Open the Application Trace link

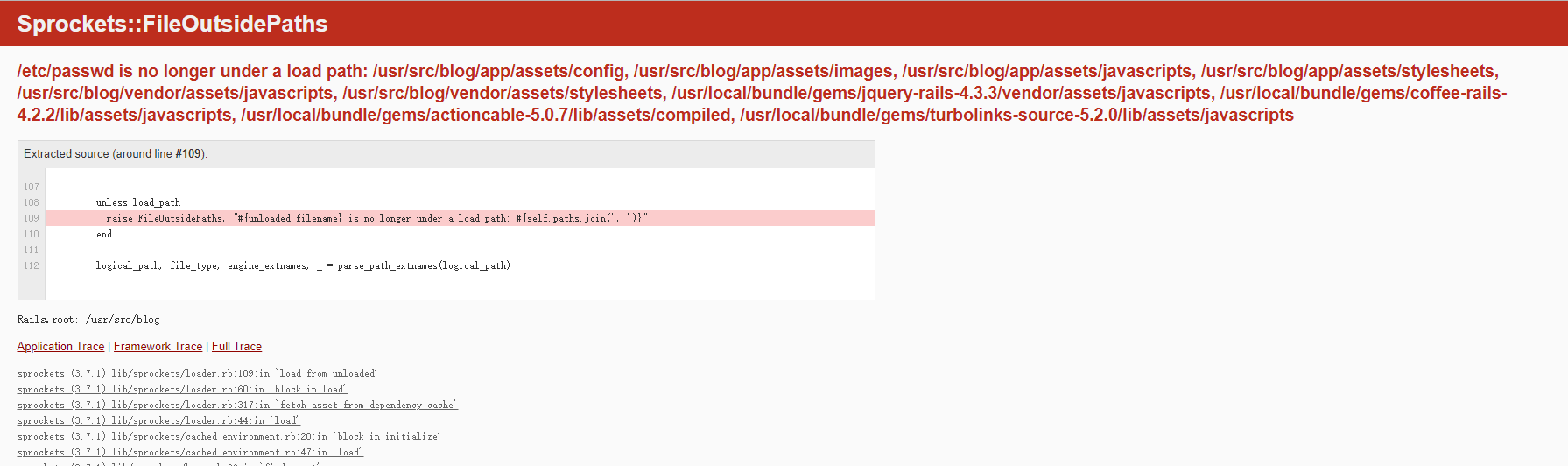[x=60, y=347]
